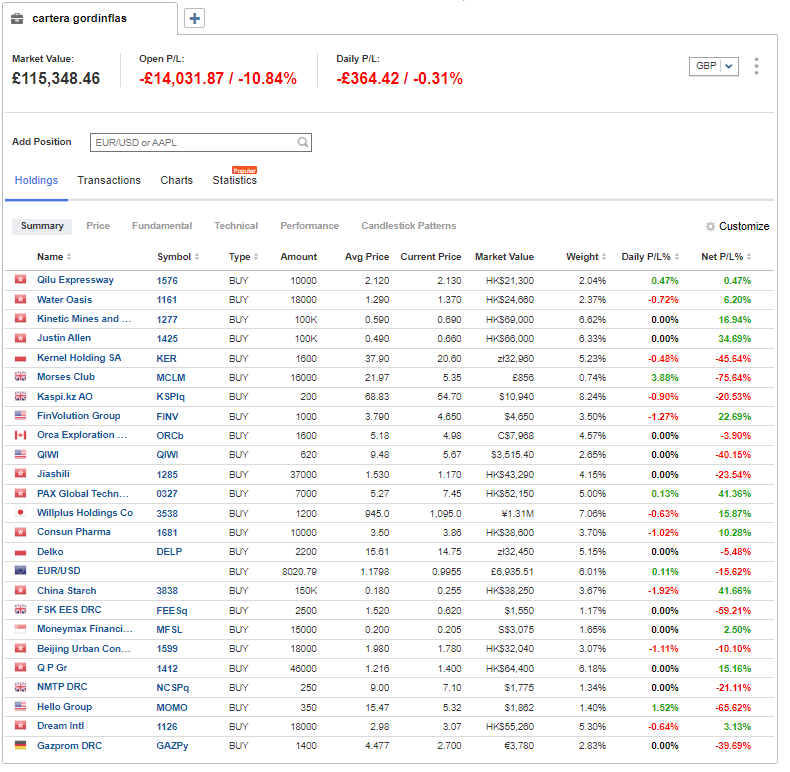This screenshot has width=790, height=772.
Task: Click the UK flag beside NMTP DRC
Action: click(20, 687)
